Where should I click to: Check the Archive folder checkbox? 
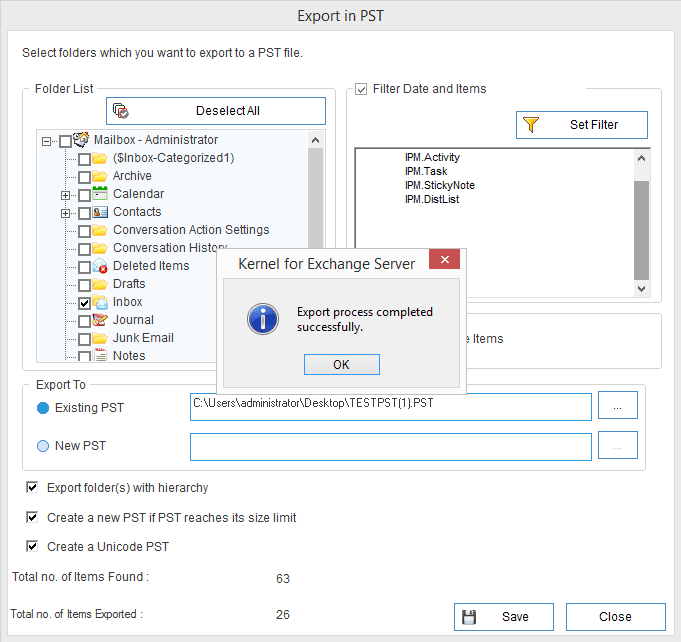[84, 177]
